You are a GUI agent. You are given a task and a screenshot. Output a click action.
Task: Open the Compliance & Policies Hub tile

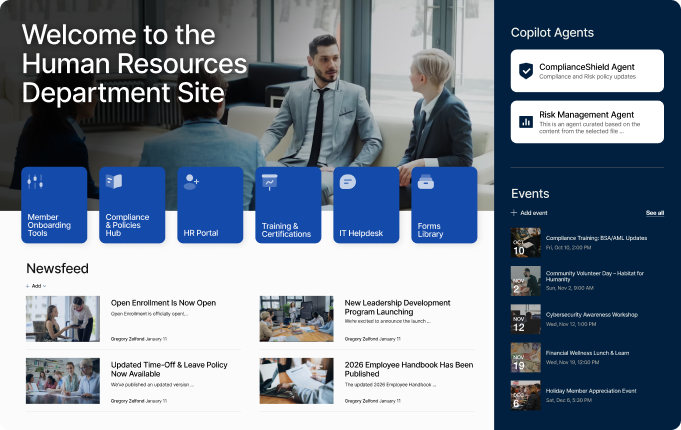132,205
